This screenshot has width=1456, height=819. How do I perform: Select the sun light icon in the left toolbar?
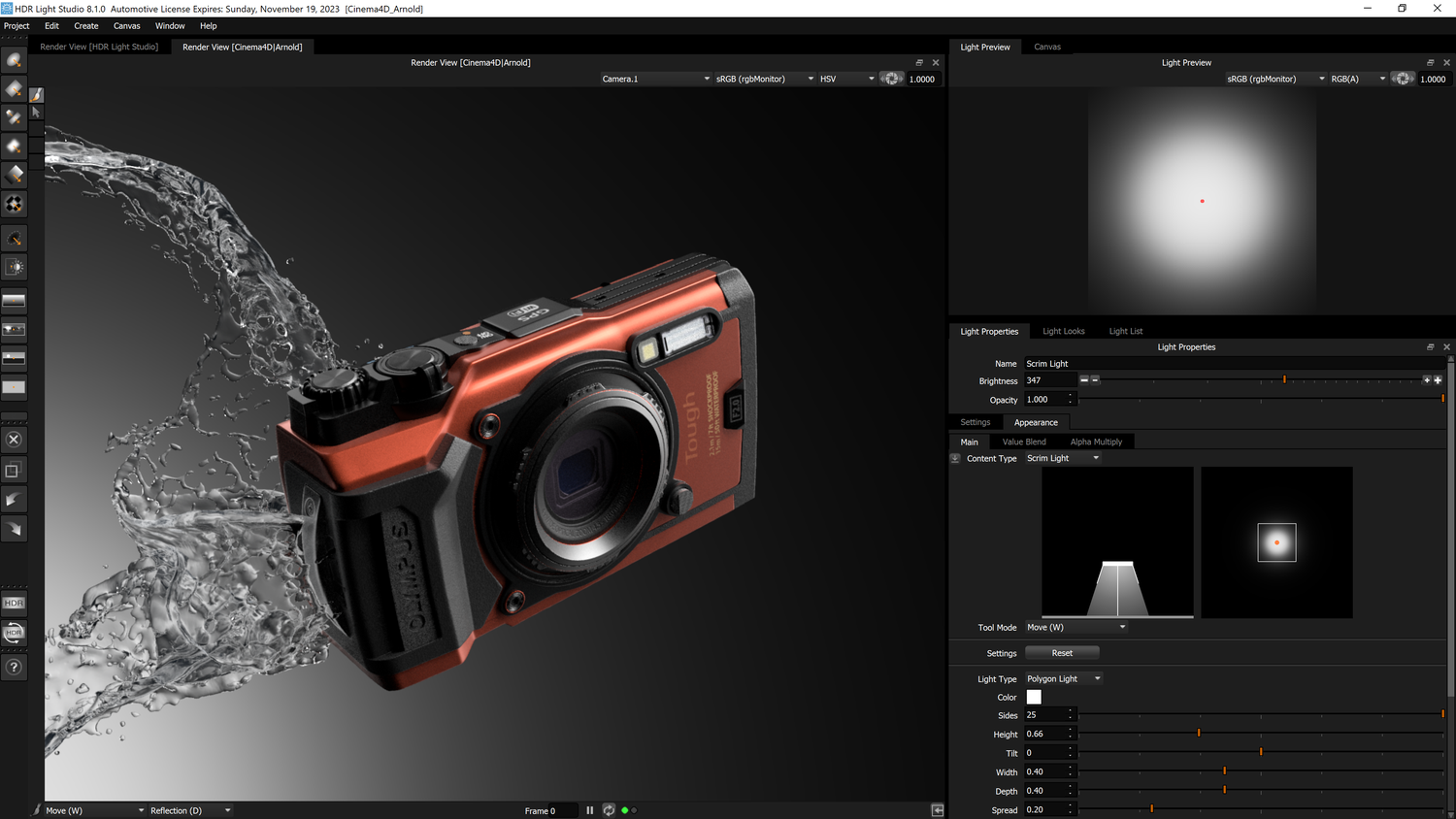(14, 266)
